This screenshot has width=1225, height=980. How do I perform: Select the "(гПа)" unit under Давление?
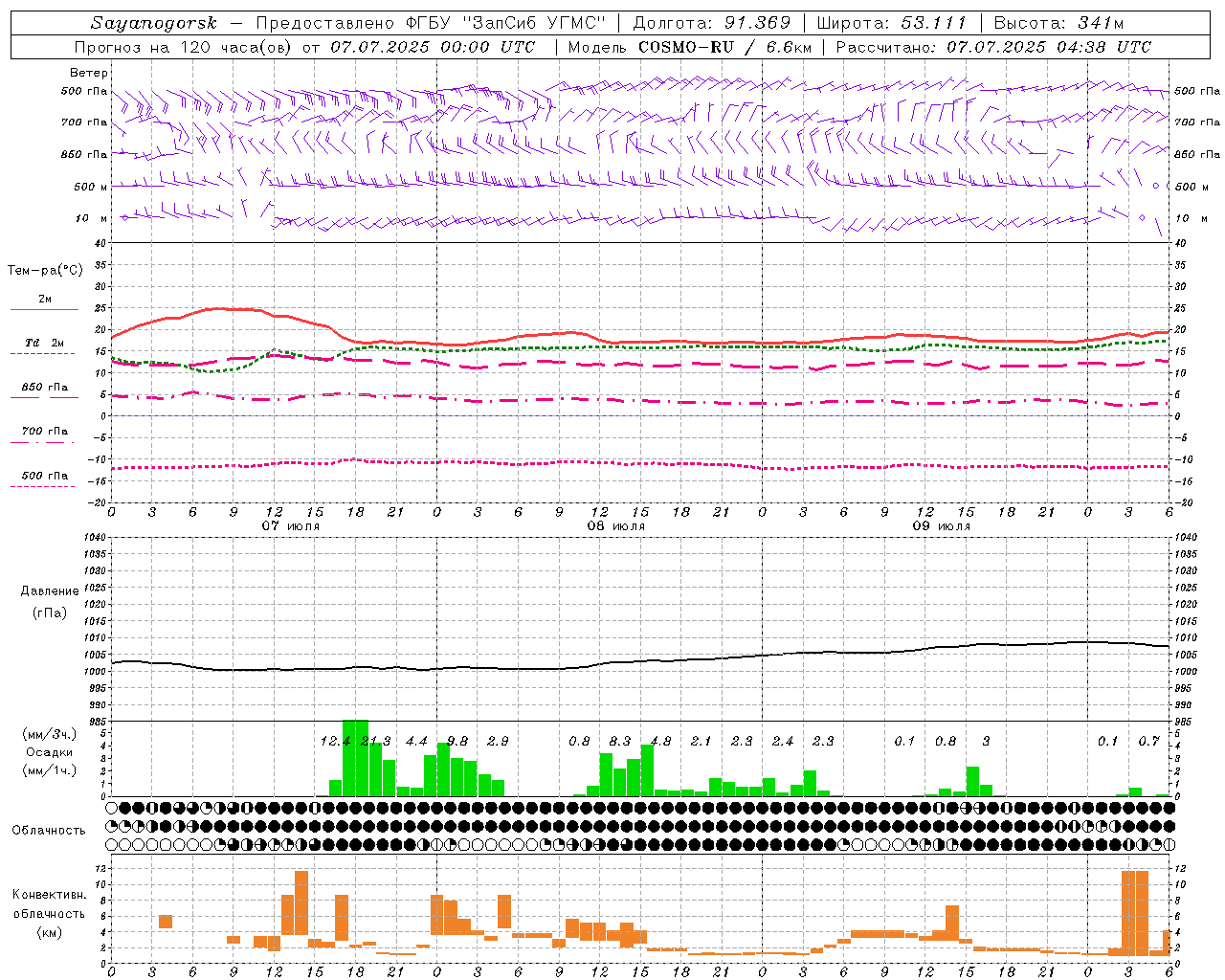(50, 613)
